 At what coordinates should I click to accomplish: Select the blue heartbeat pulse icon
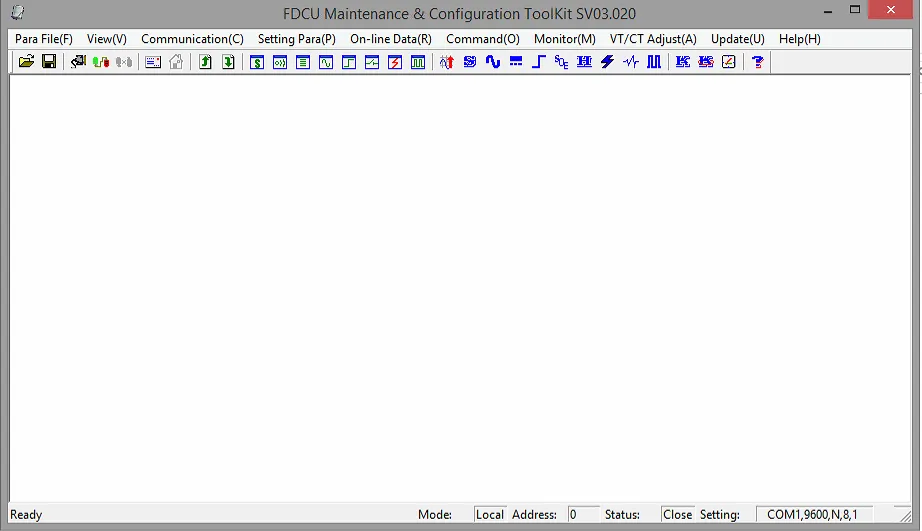pos(631,62)
